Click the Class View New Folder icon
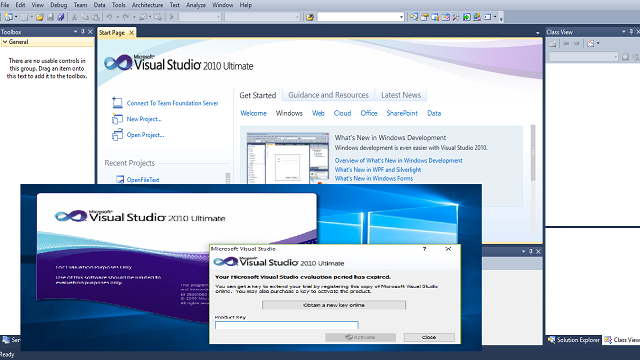The width and height of the screenshot is (640, 360). coord(552,43)
